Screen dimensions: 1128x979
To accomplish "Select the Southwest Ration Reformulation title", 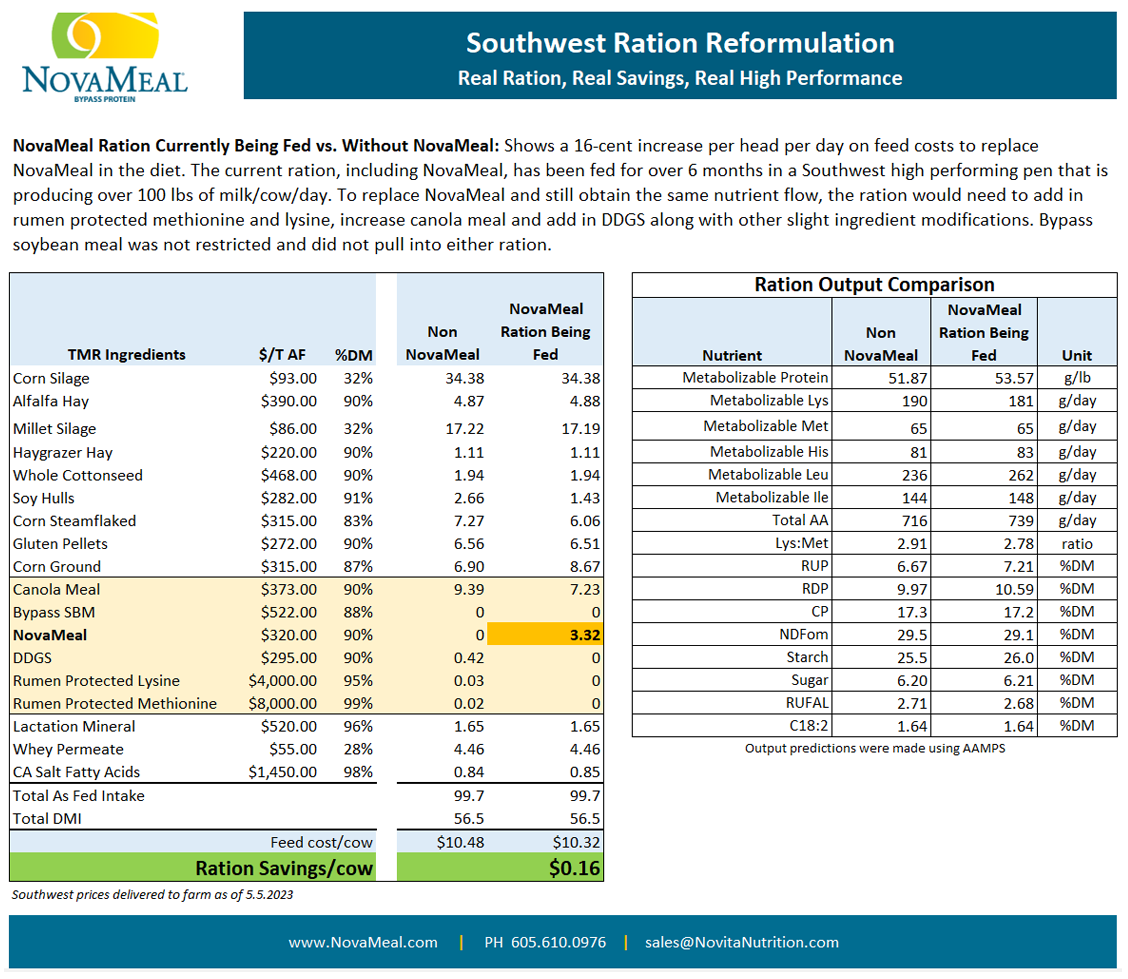I will [x=680, y=43].
